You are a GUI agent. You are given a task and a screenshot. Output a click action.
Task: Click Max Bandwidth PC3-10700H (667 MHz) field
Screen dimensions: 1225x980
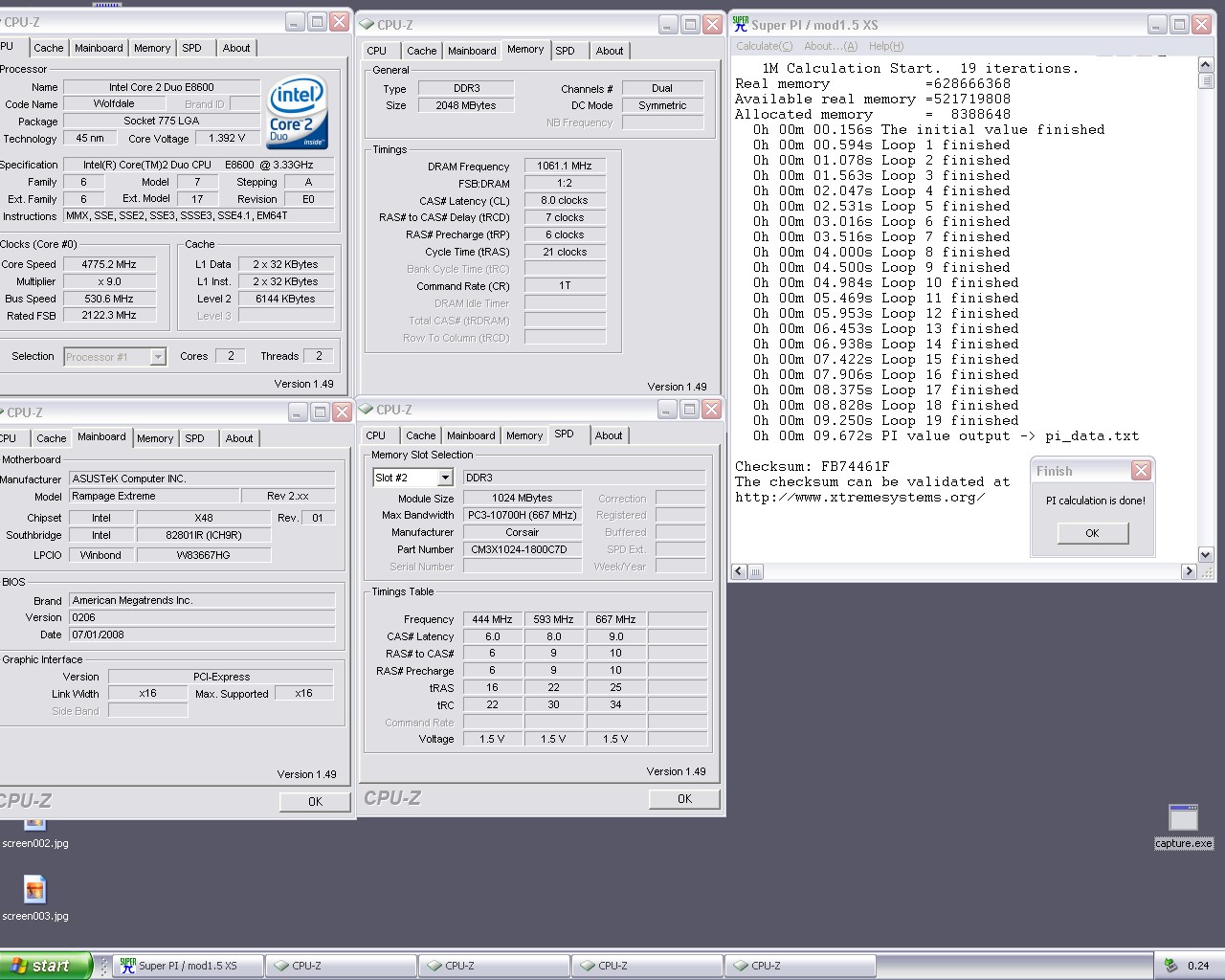[523, 515]
